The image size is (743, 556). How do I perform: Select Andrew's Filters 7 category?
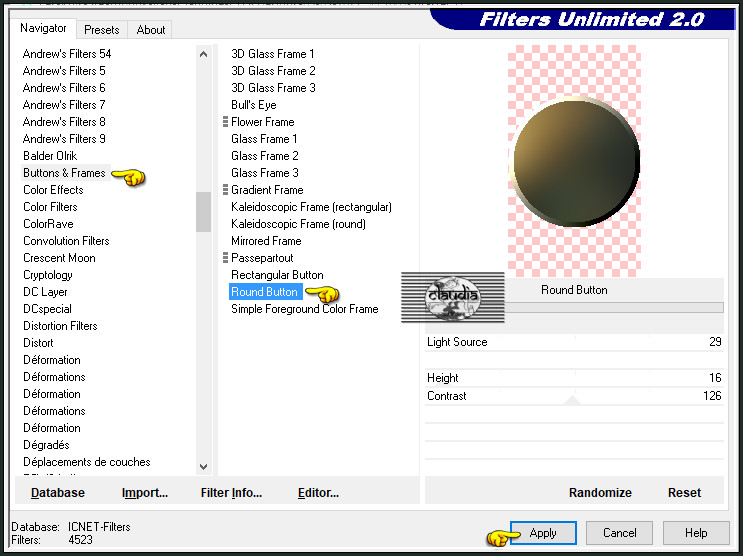point(64,105)
